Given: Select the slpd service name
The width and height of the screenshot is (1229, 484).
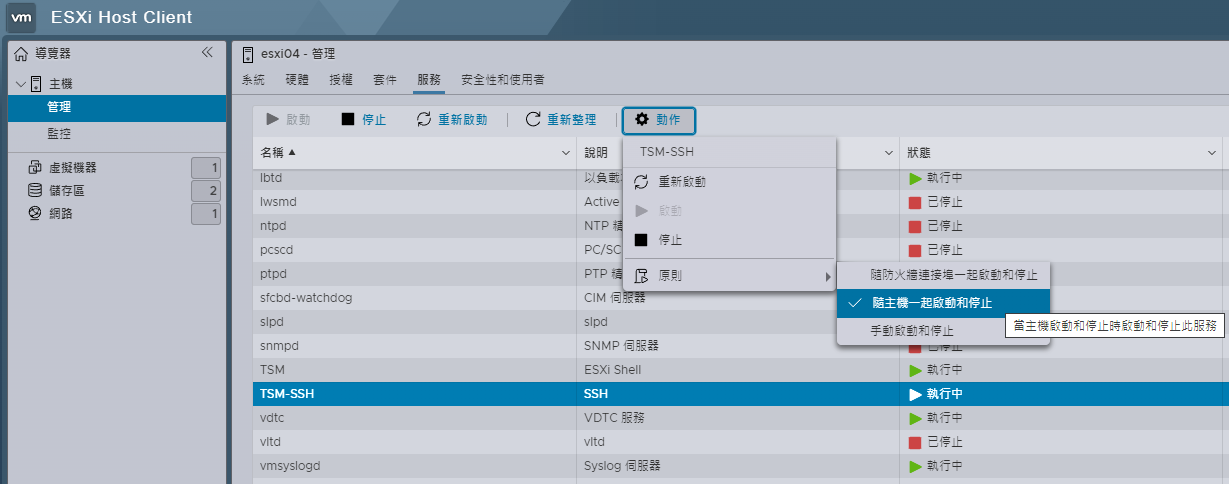Looking at the screenshot, I should [272, 322].
